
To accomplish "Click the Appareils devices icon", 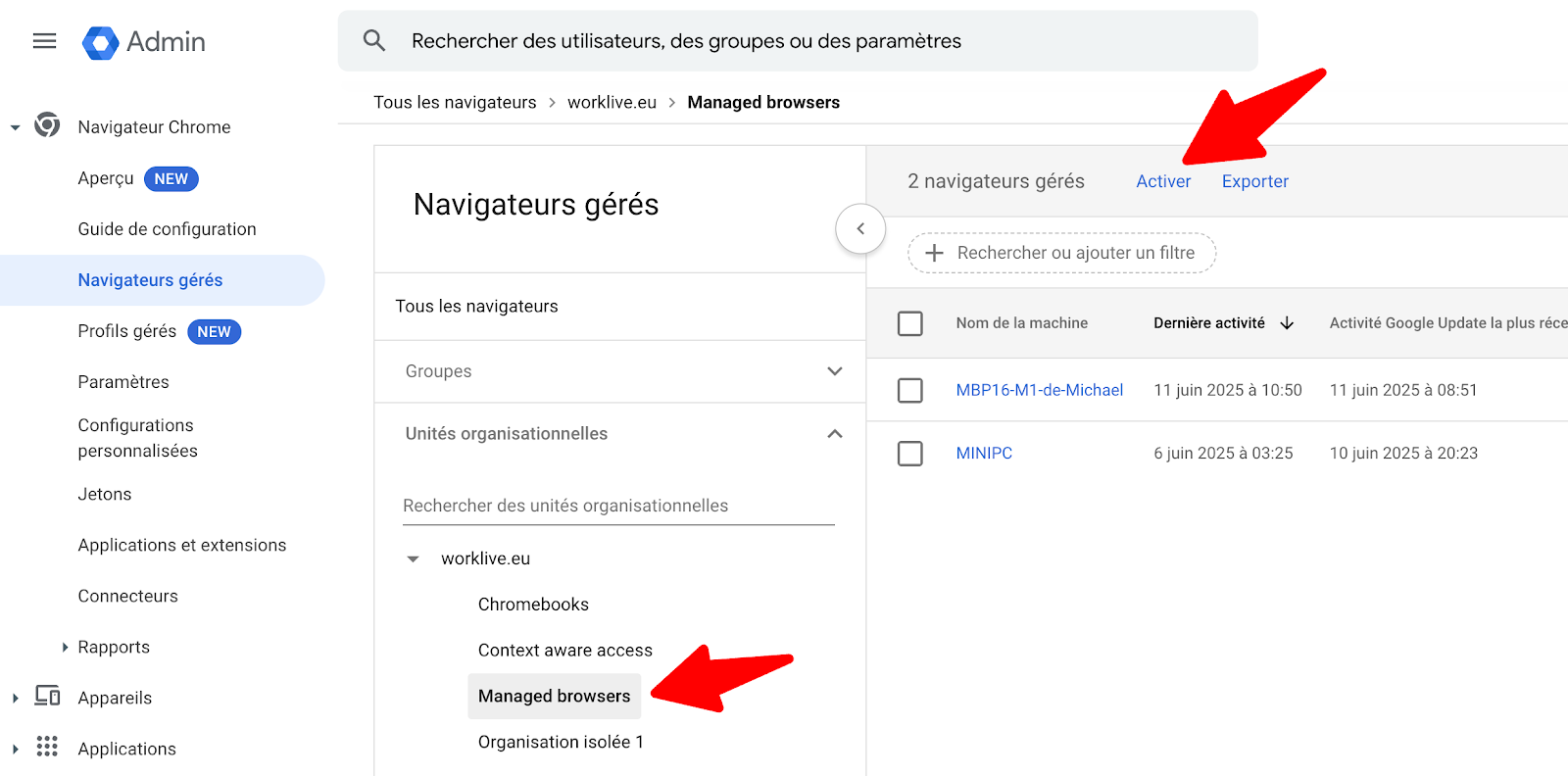I will click(47, 696).
